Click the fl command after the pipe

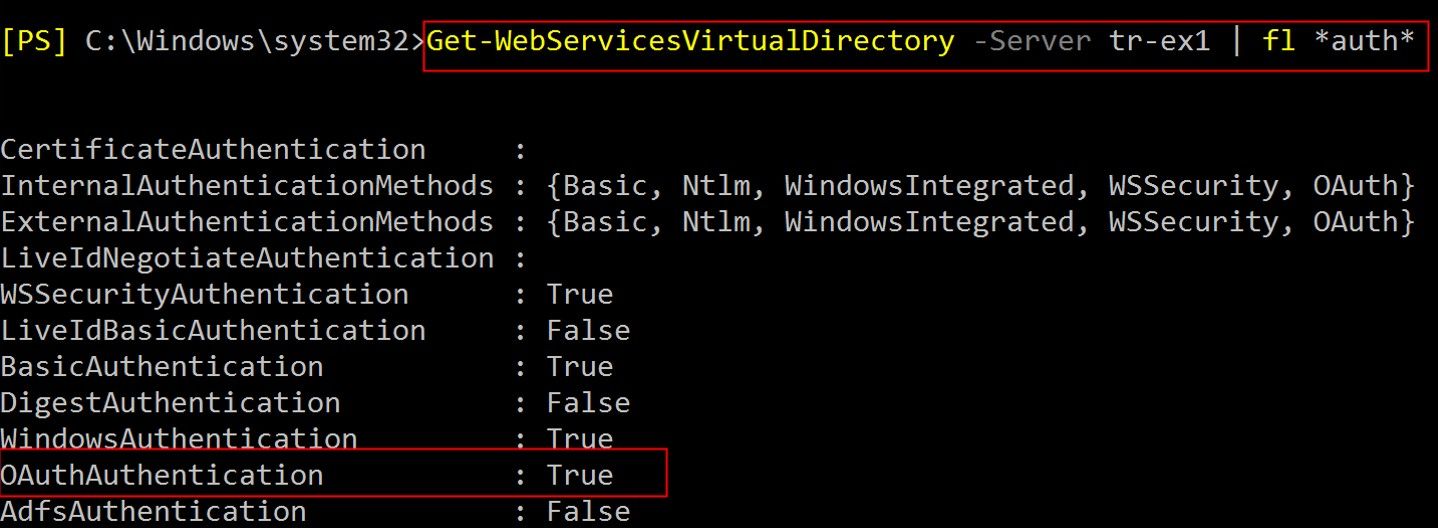1280,42
